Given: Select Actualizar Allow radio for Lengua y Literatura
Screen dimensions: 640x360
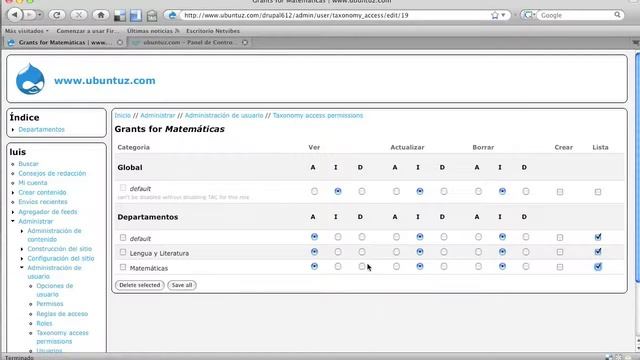Looking at the screenshot, I should (x=396, y=252).
